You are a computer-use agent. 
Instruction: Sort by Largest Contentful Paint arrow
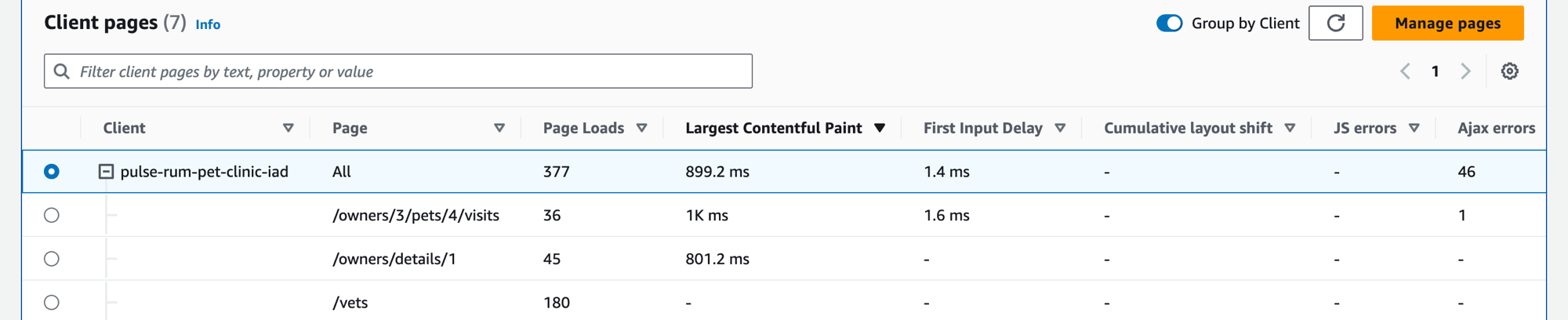880,128
